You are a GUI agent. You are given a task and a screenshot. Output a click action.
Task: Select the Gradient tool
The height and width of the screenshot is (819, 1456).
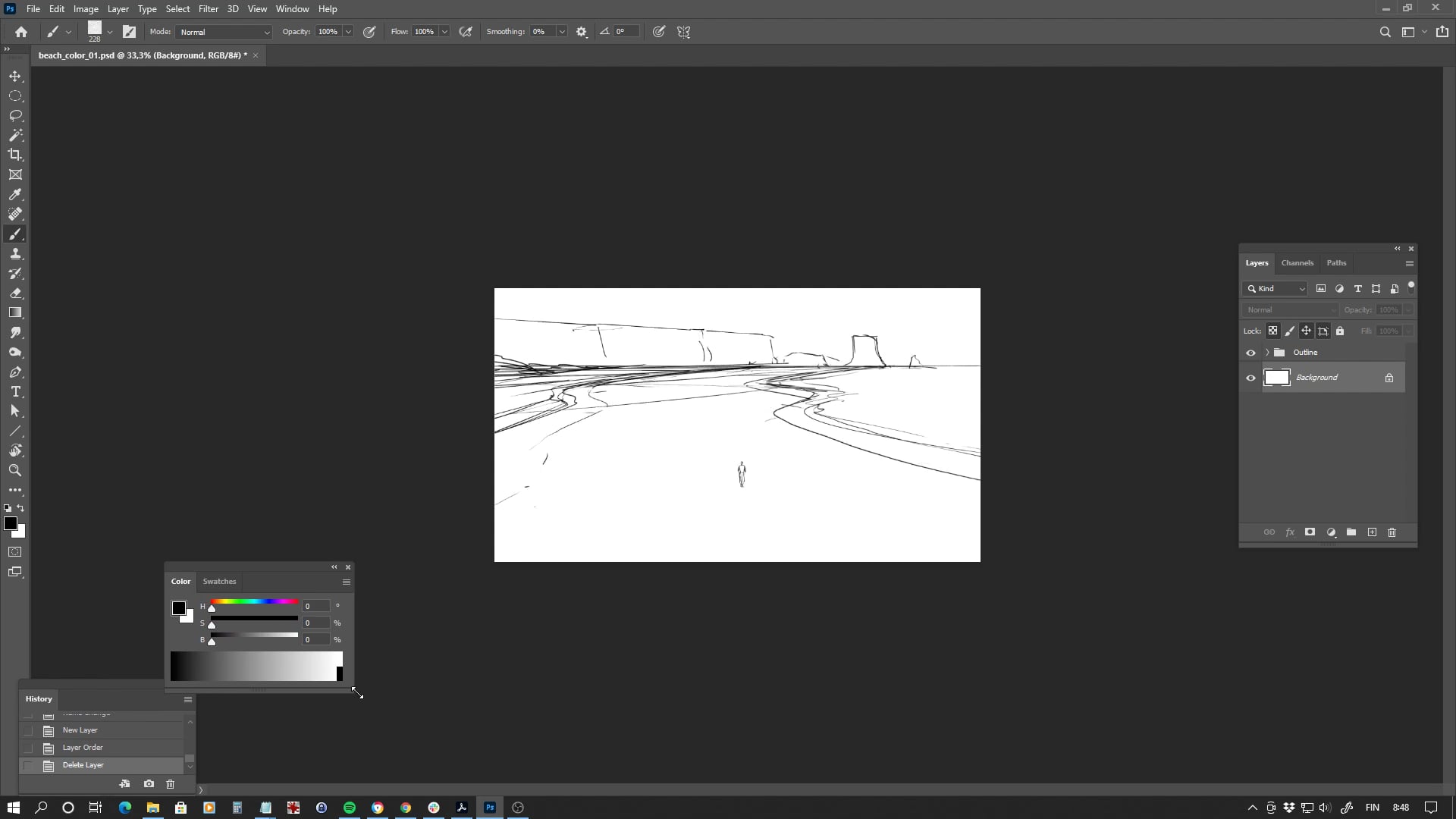(15, 312)
